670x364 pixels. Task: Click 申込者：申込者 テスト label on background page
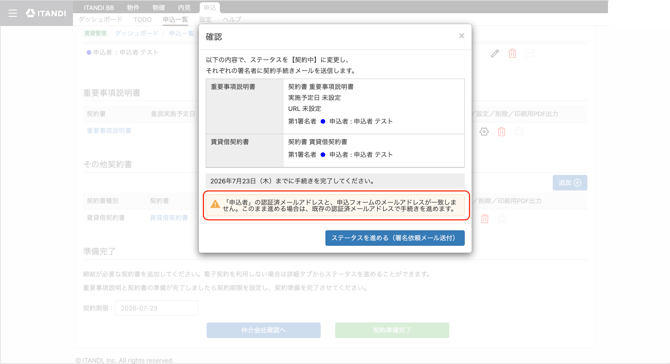(x=126, y=52)
